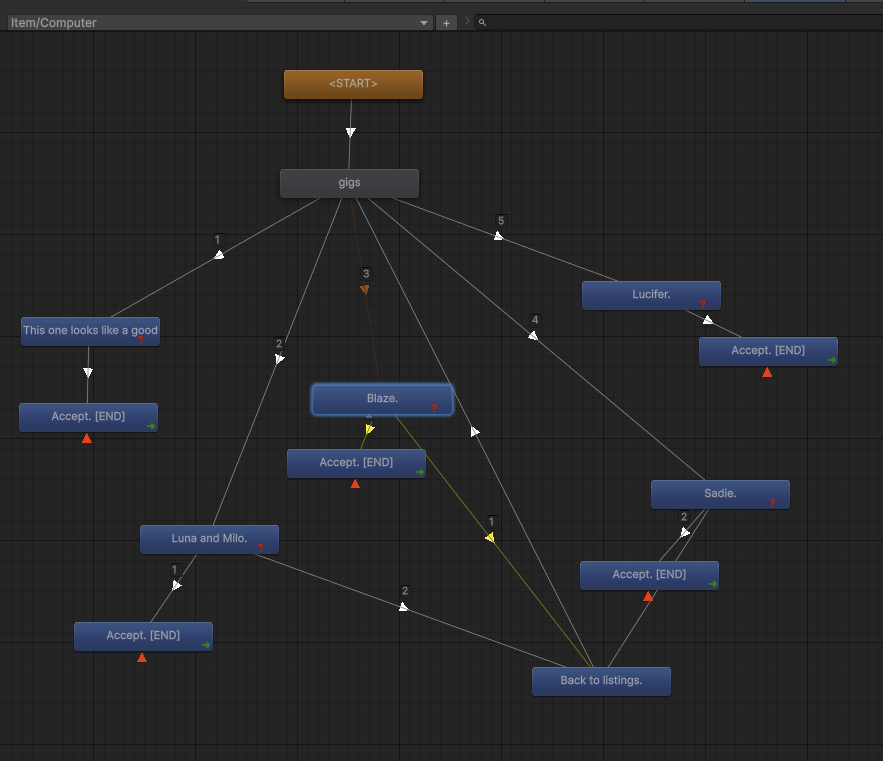Image resolution: width=883 pixels, height=761 pixels.
Task: Click green arrow on Accept. [END] under Luna and Milo.
Action: point(206,645)
